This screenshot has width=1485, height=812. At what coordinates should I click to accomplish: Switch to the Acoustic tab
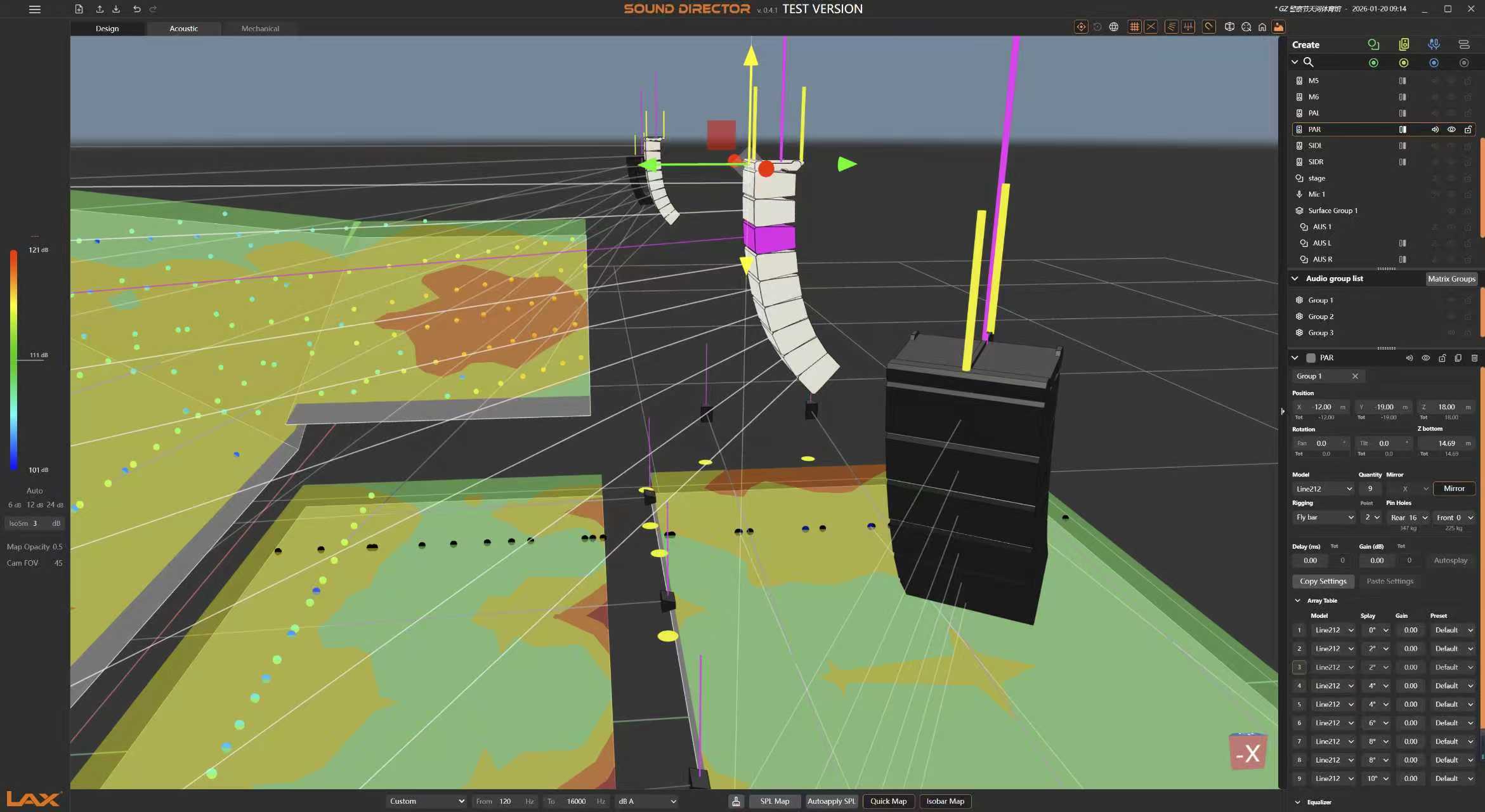pyautogui.click(x=183, y=29)
